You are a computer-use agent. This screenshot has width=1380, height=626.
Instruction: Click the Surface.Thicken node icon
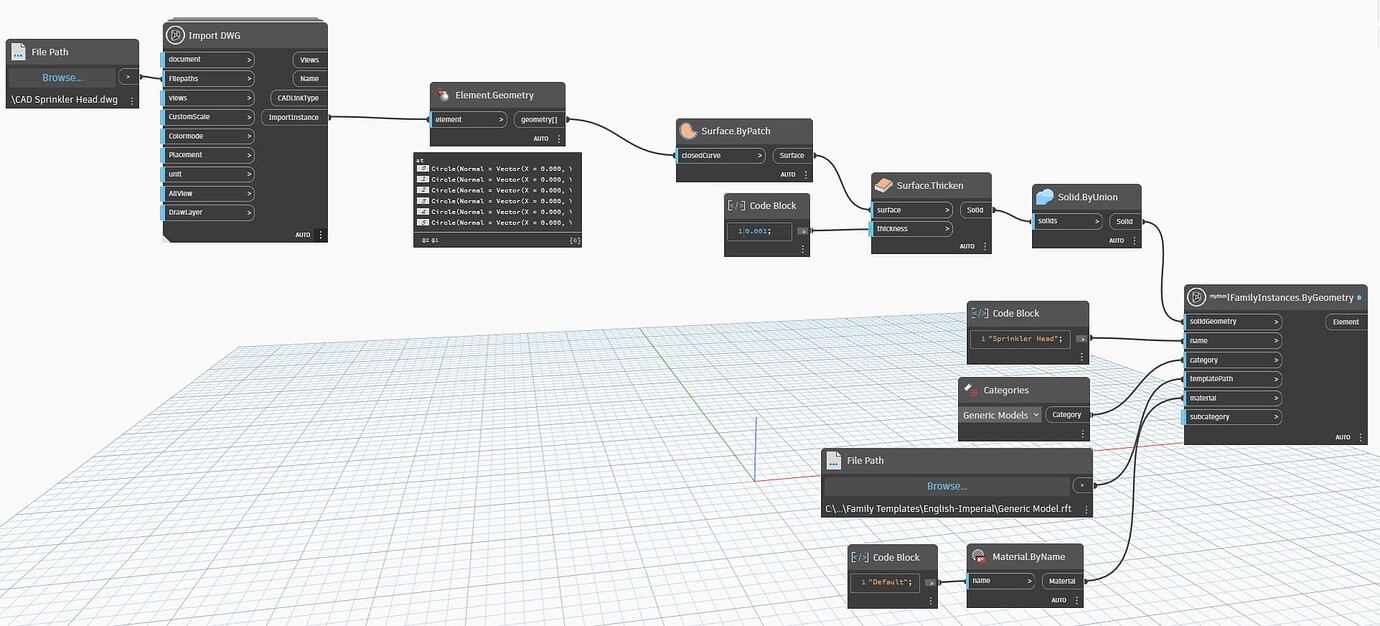pyautogui.click(x=884, y=185)
